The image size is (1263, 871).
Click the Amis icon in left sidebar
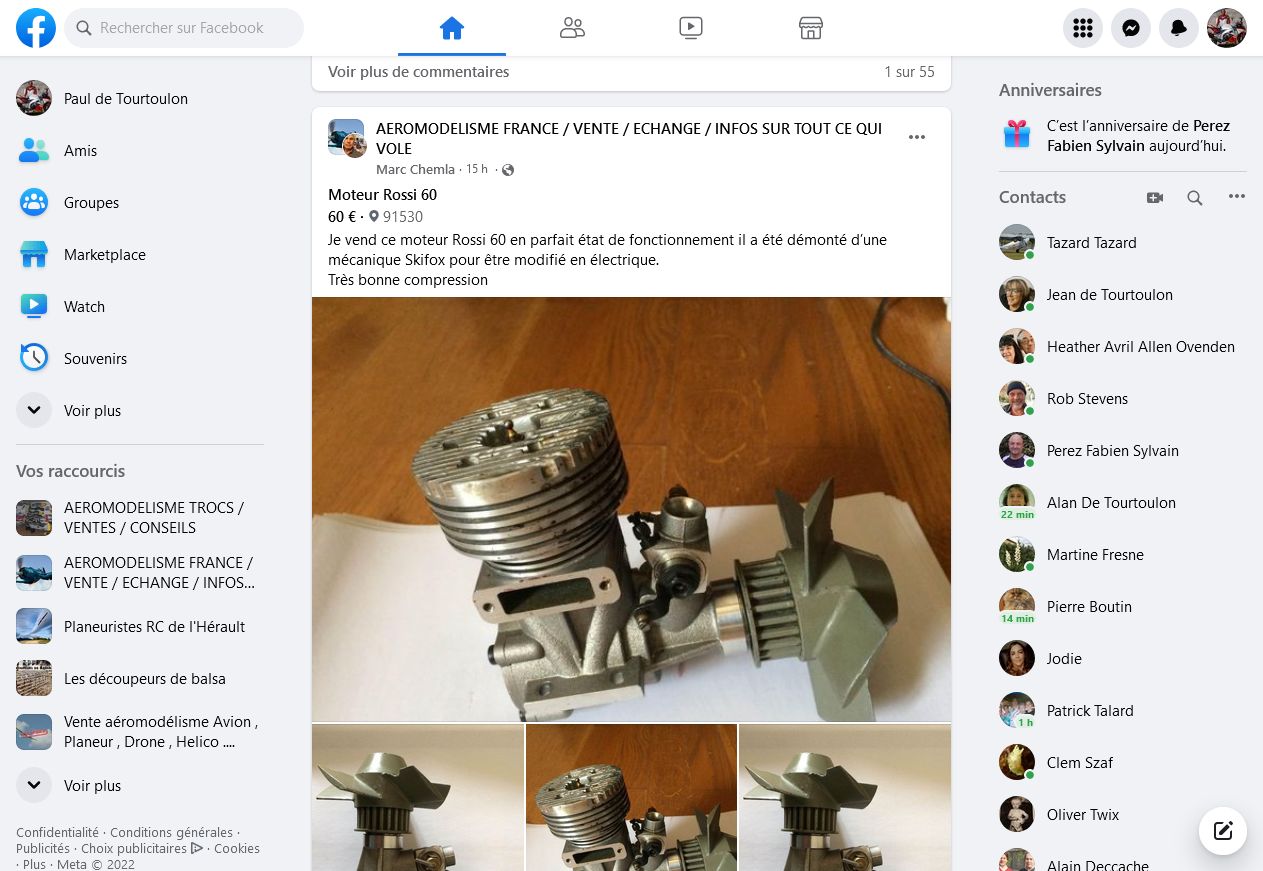pos(34,150)
